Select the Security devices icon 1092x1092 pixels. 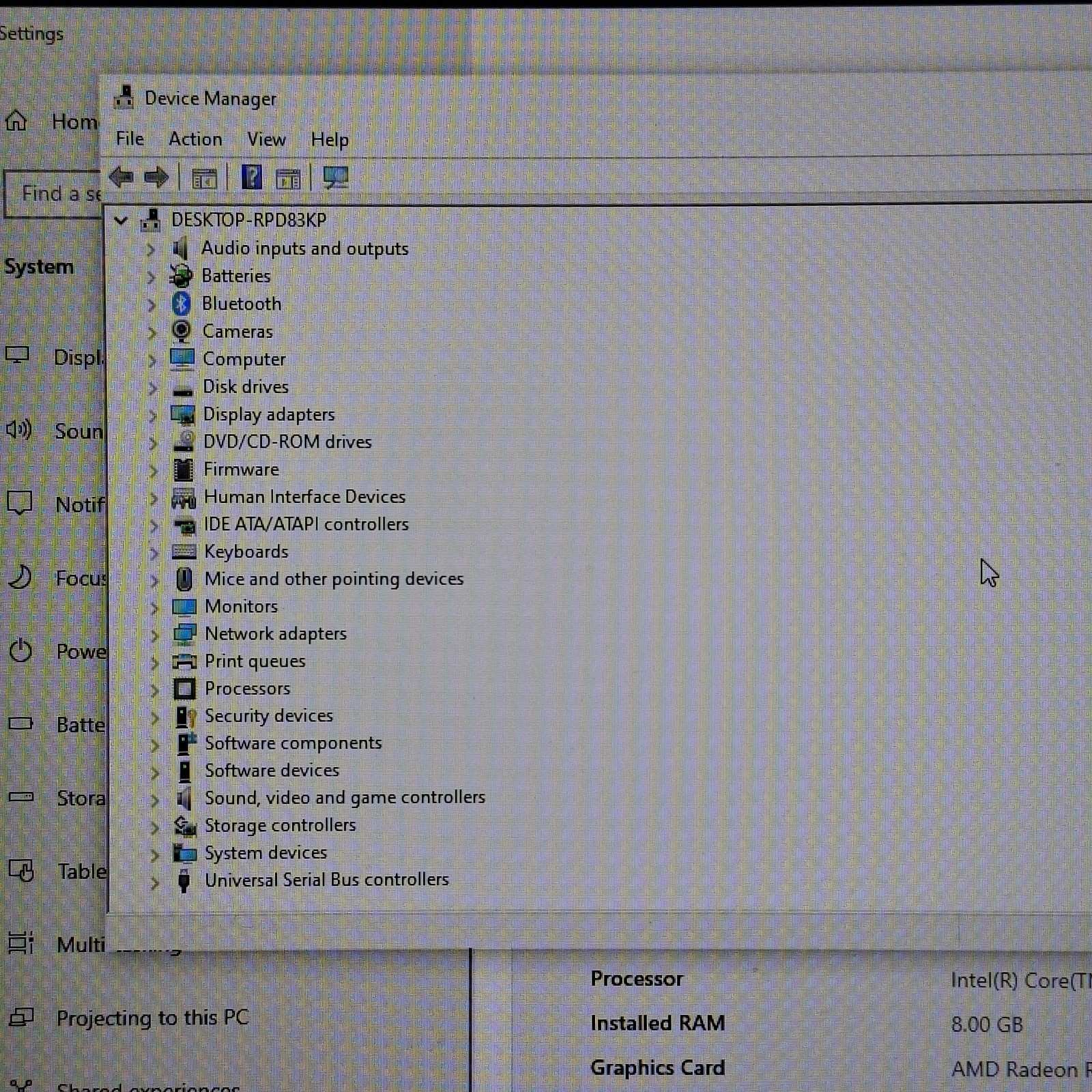coord(185,716)
